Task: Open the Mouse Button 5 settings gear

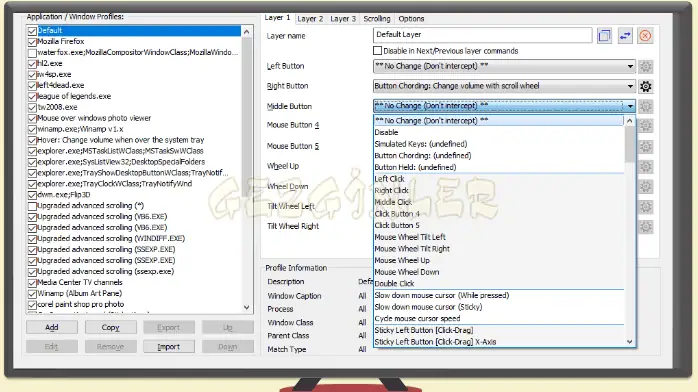Action: click(x=645, y=146)
